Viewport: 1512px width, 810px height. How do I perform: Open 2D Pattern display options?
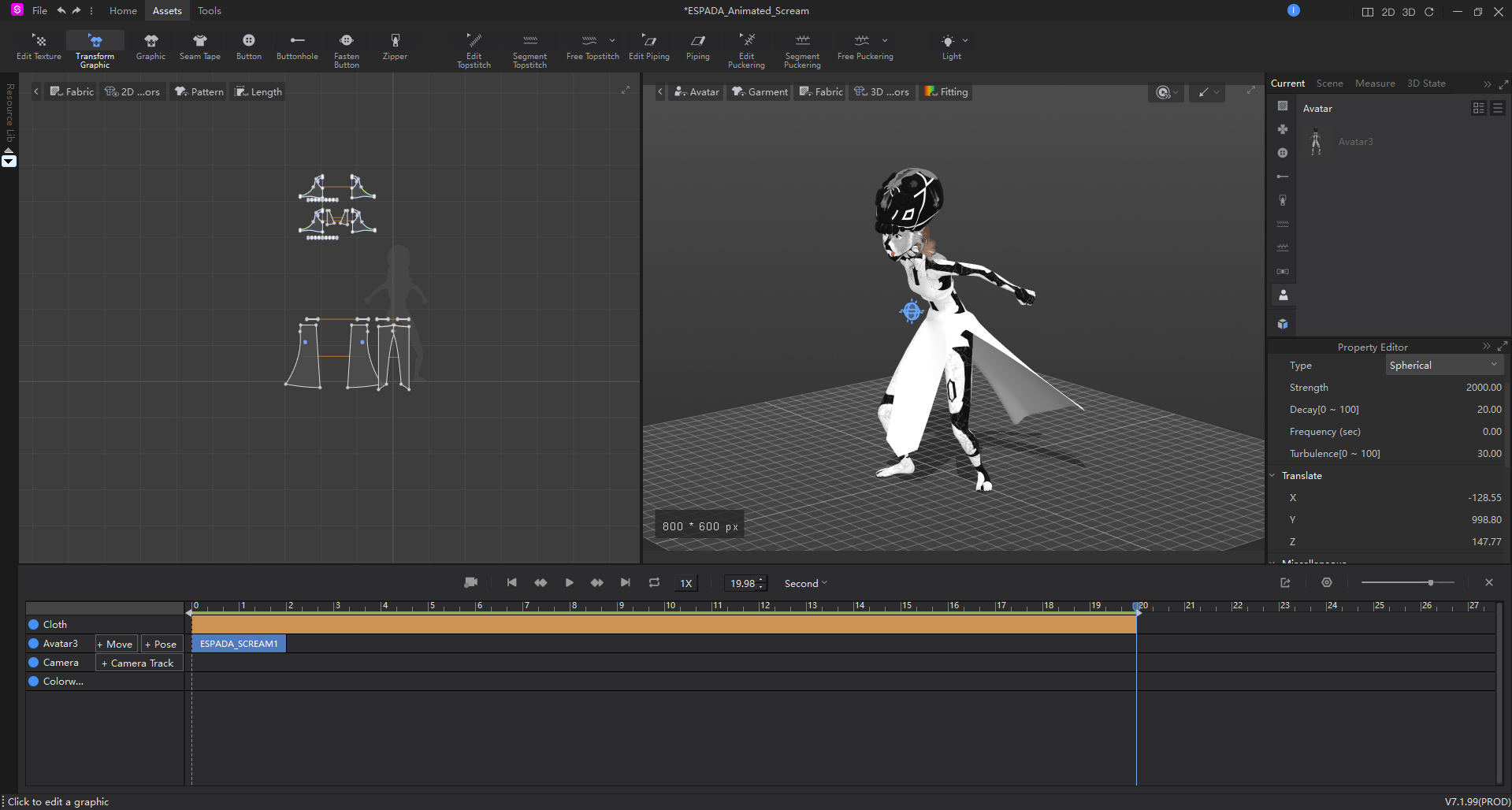[199, 91]
